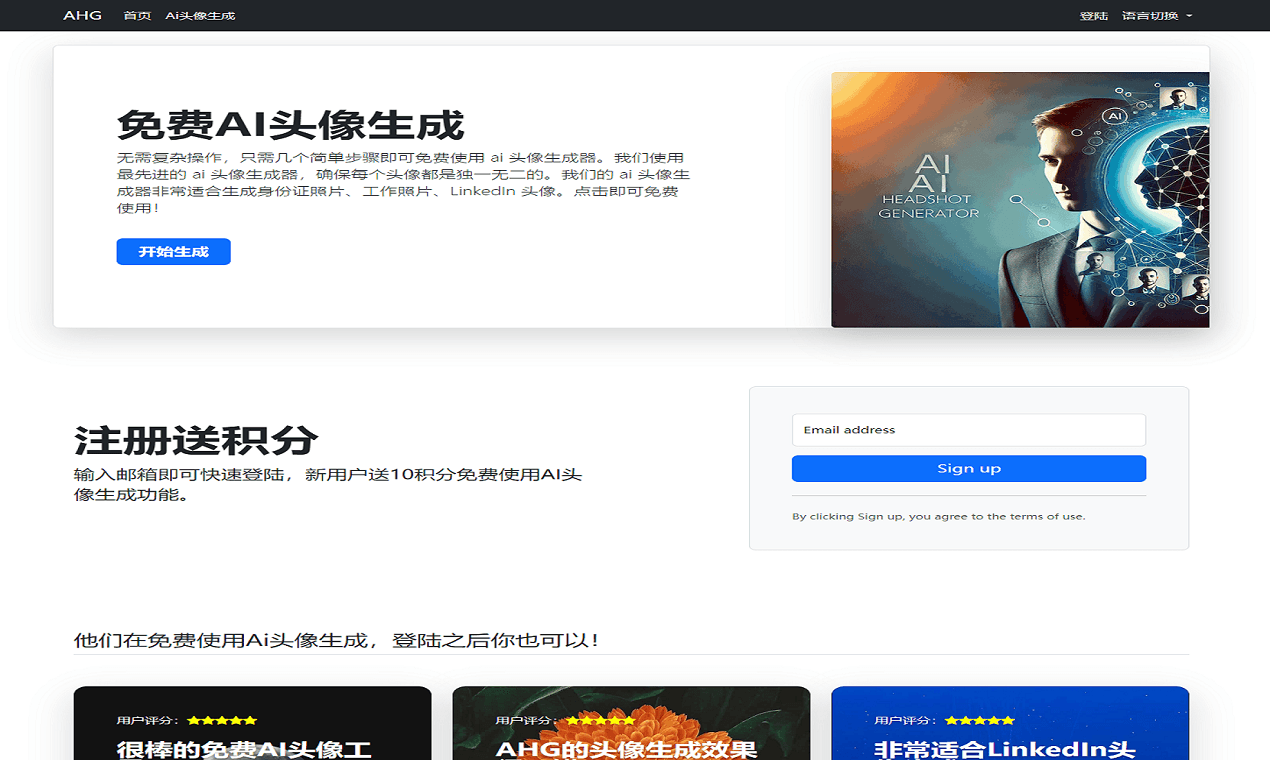This screenshot has width=1270, height=760.
Task: Click the blue Sign up button
Action: (x=968, y=469)
